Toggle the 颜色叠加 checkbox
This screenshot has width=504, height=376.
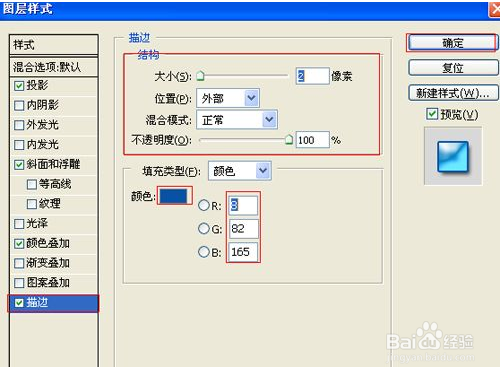click(19, 243)
